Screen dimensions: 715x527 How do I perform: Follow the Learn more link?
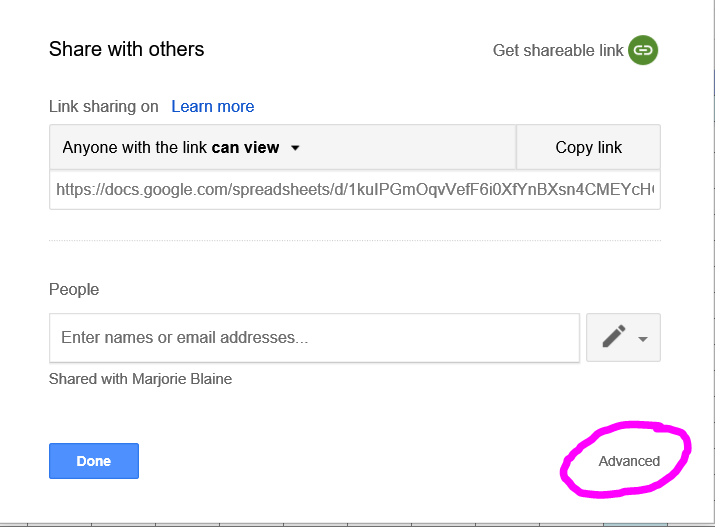212,106
